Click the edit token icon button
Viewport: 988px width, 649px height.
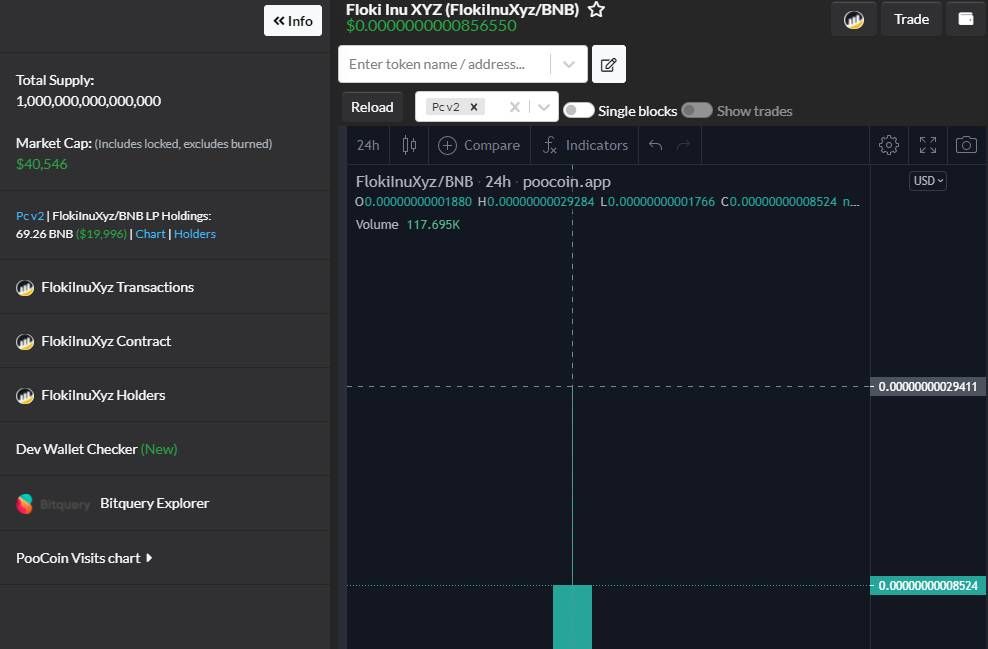(608, 65)
